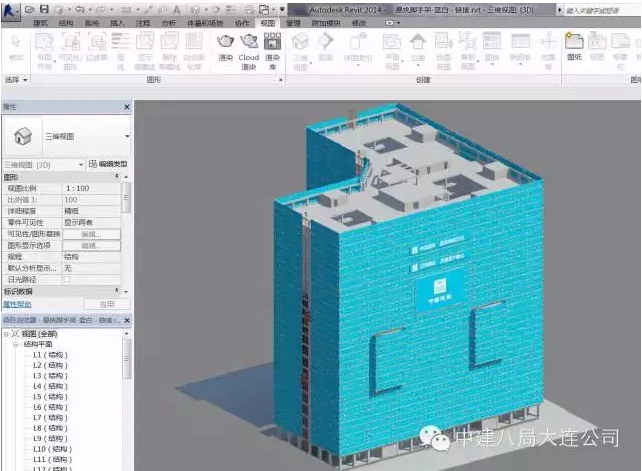This screenshot has width=642, height=471.
Task: Collapse the 结构平面 tree node
Action: [15, 344]
